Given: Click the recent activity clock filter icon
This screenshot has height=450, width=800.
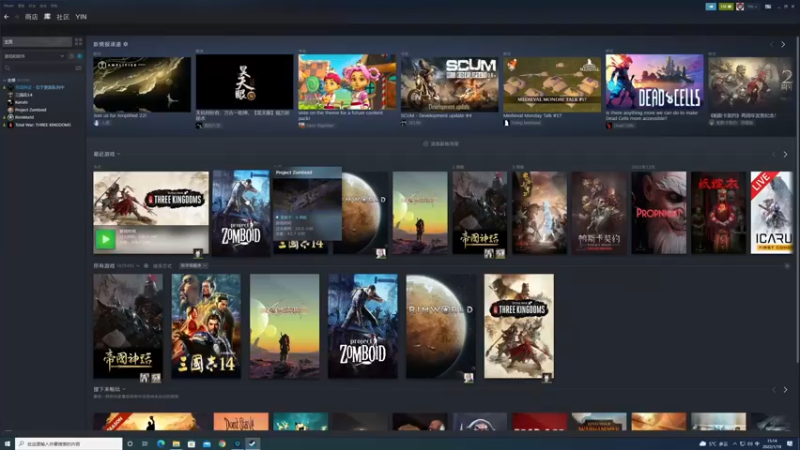Looking at the screenshot, I should coord(71,56).
